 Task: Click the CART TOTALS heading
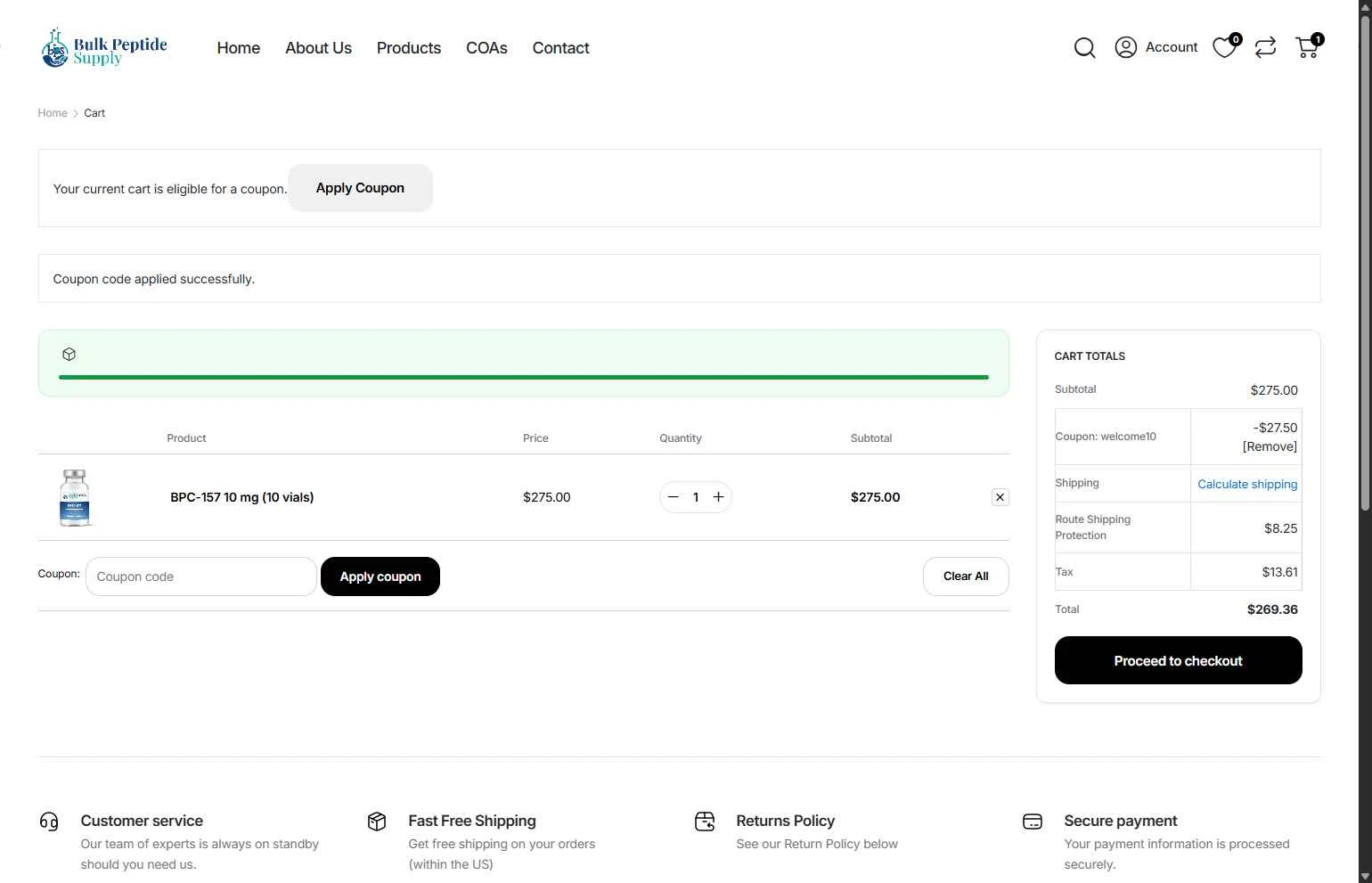[x=1090, y=356]
